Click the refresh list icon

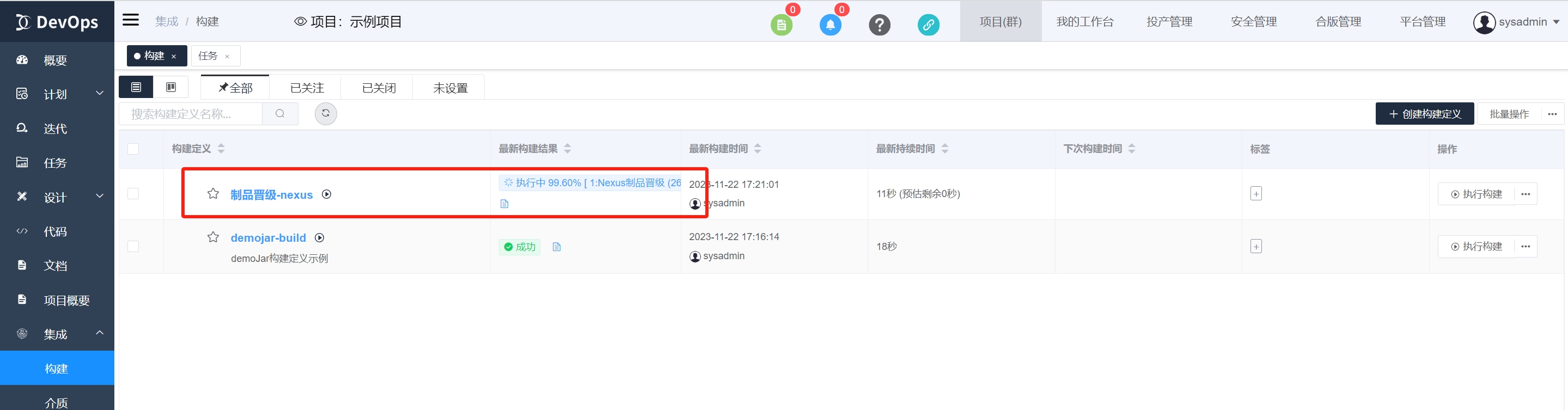(x=326, y=114)
